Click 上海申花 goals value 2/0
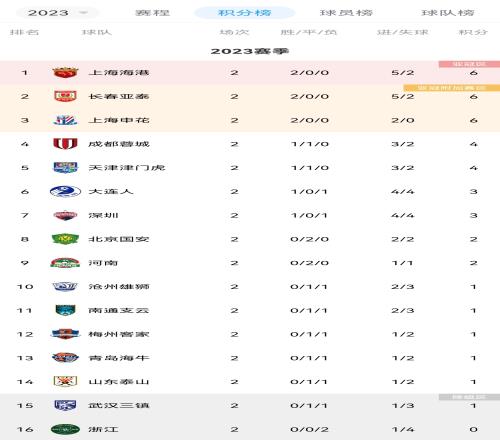 point(403,120)
